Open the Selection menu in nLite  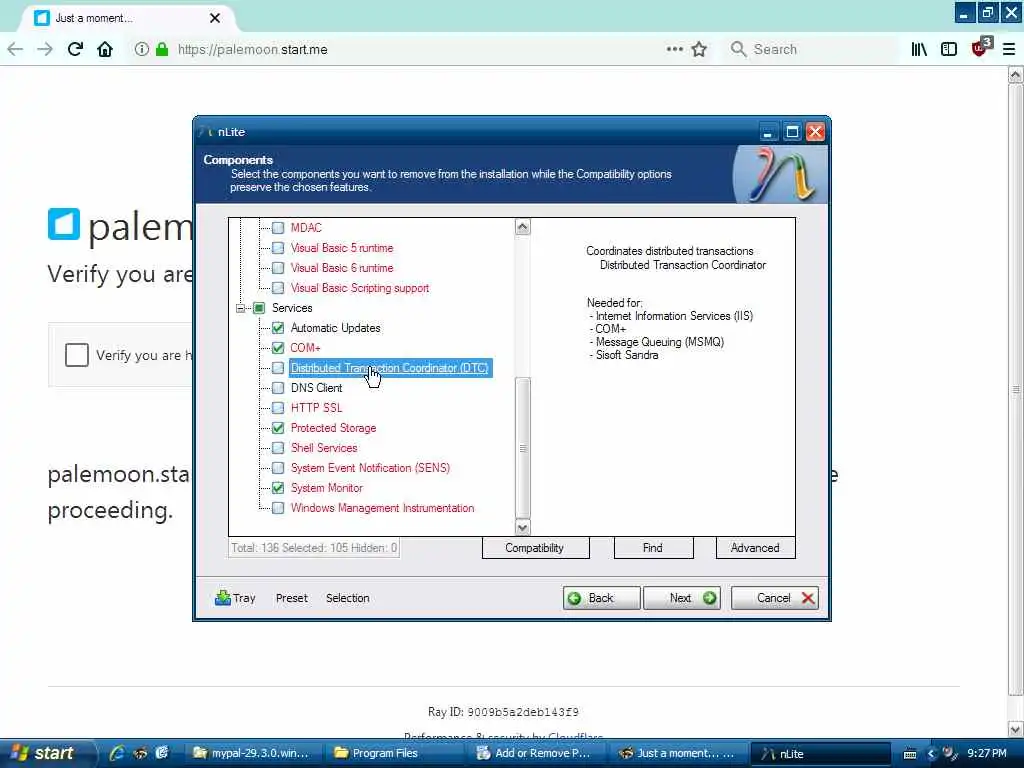(x=347, y=598)
